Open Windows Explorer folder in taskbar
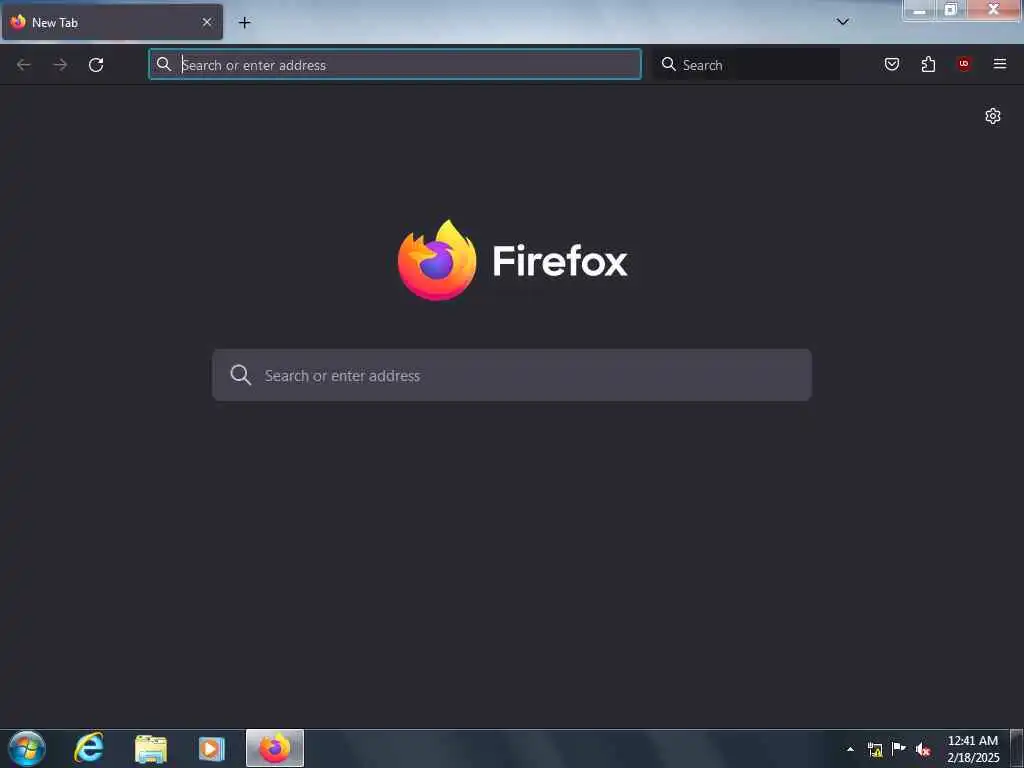The image size is (1024, 768). [x=151, y=749]
